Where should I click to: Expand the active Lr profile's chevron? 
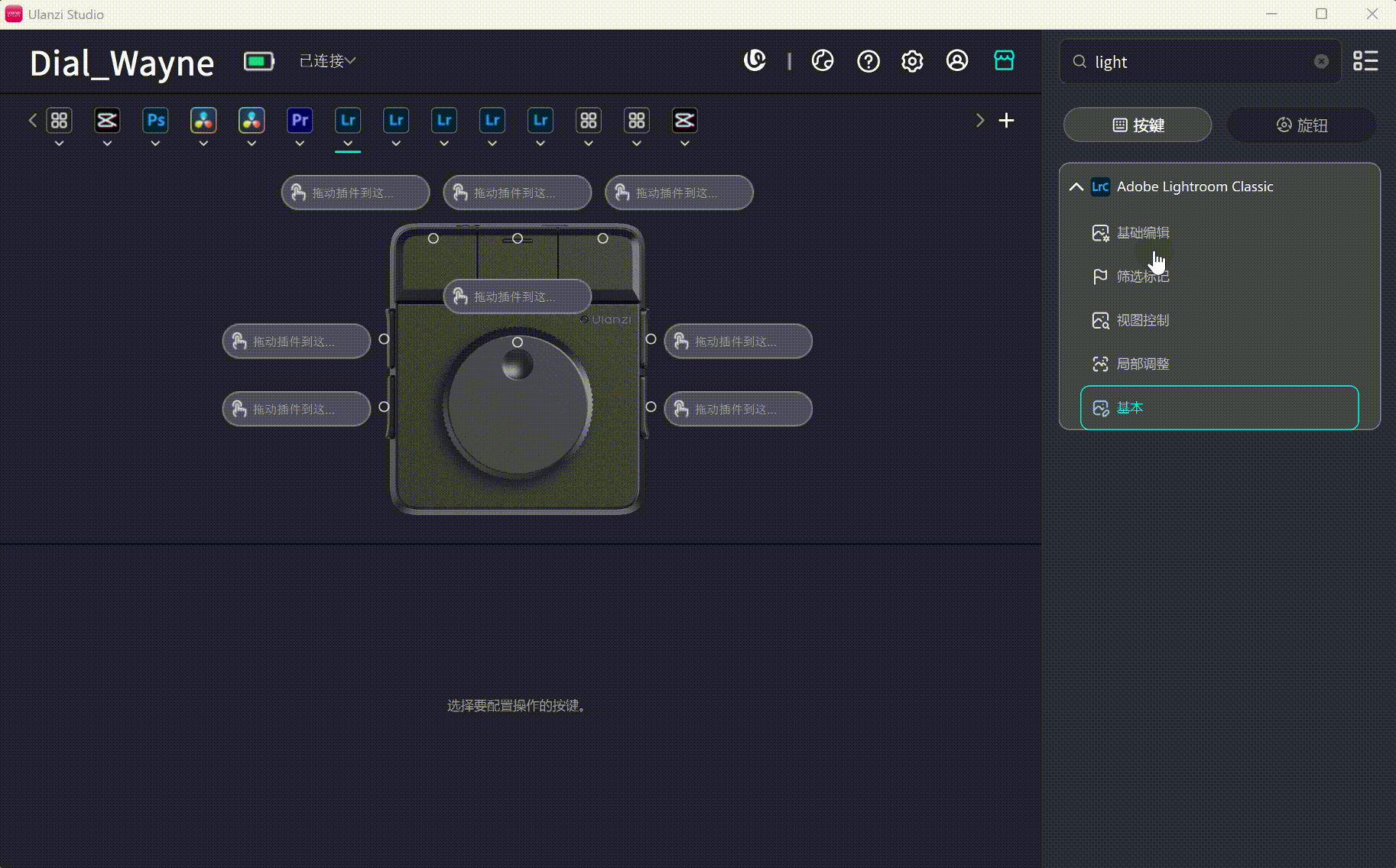point(348,143)
